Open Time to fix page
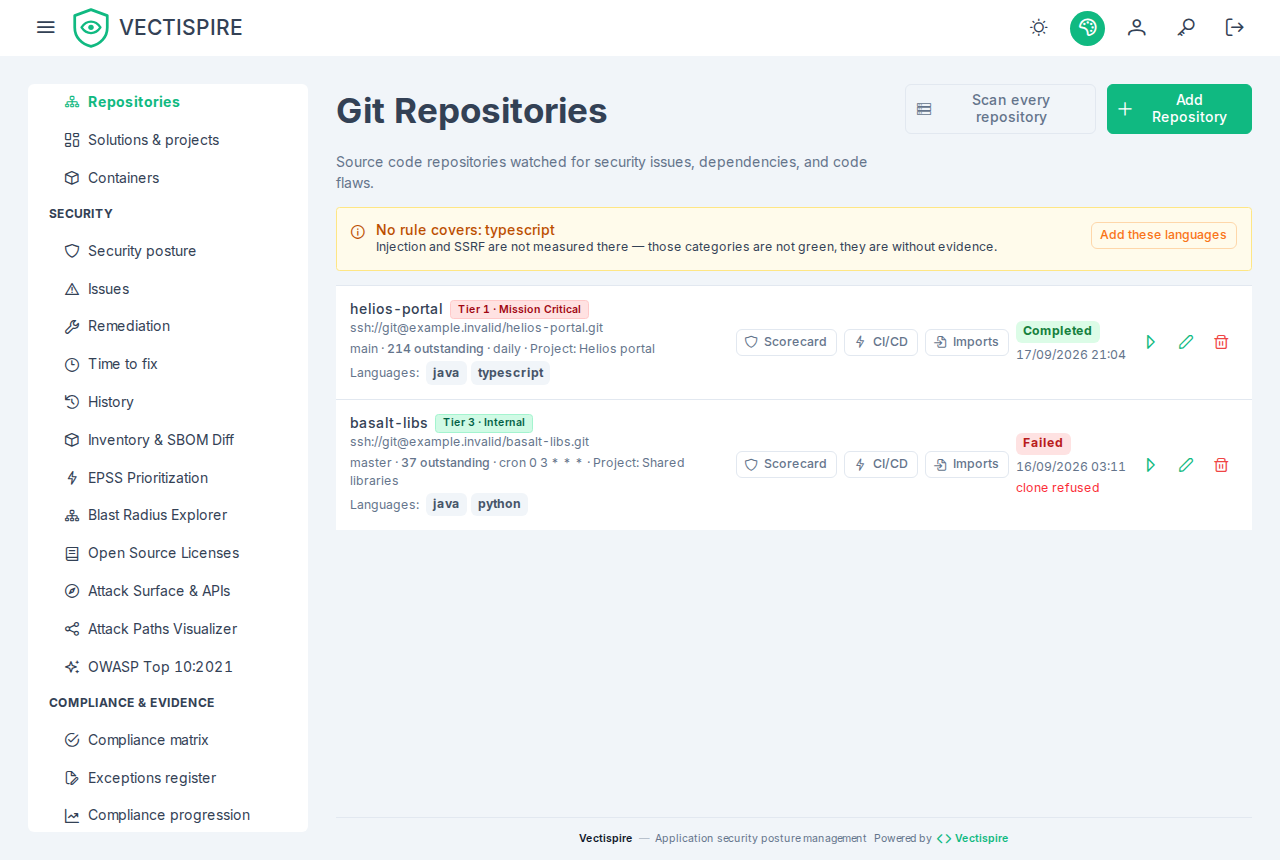 [x=168, y=364]
